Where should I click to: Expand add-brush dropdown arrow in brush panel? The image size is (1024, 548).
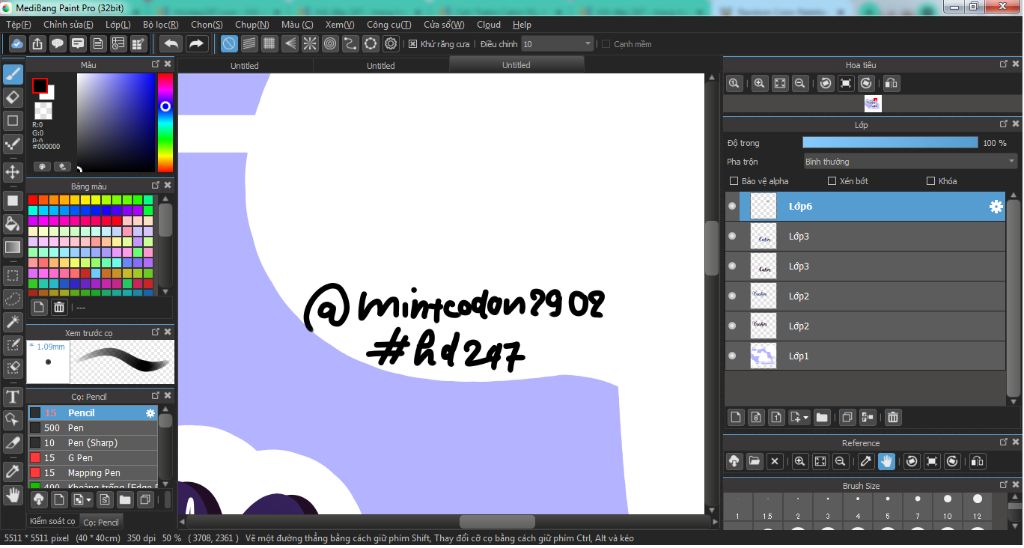[x=88, y=500]
